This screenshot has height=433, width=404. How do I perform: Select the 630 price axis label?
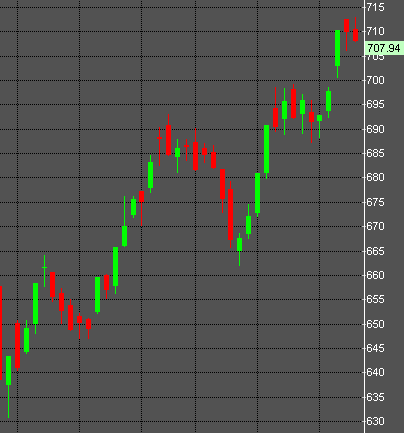pos(375,421)
